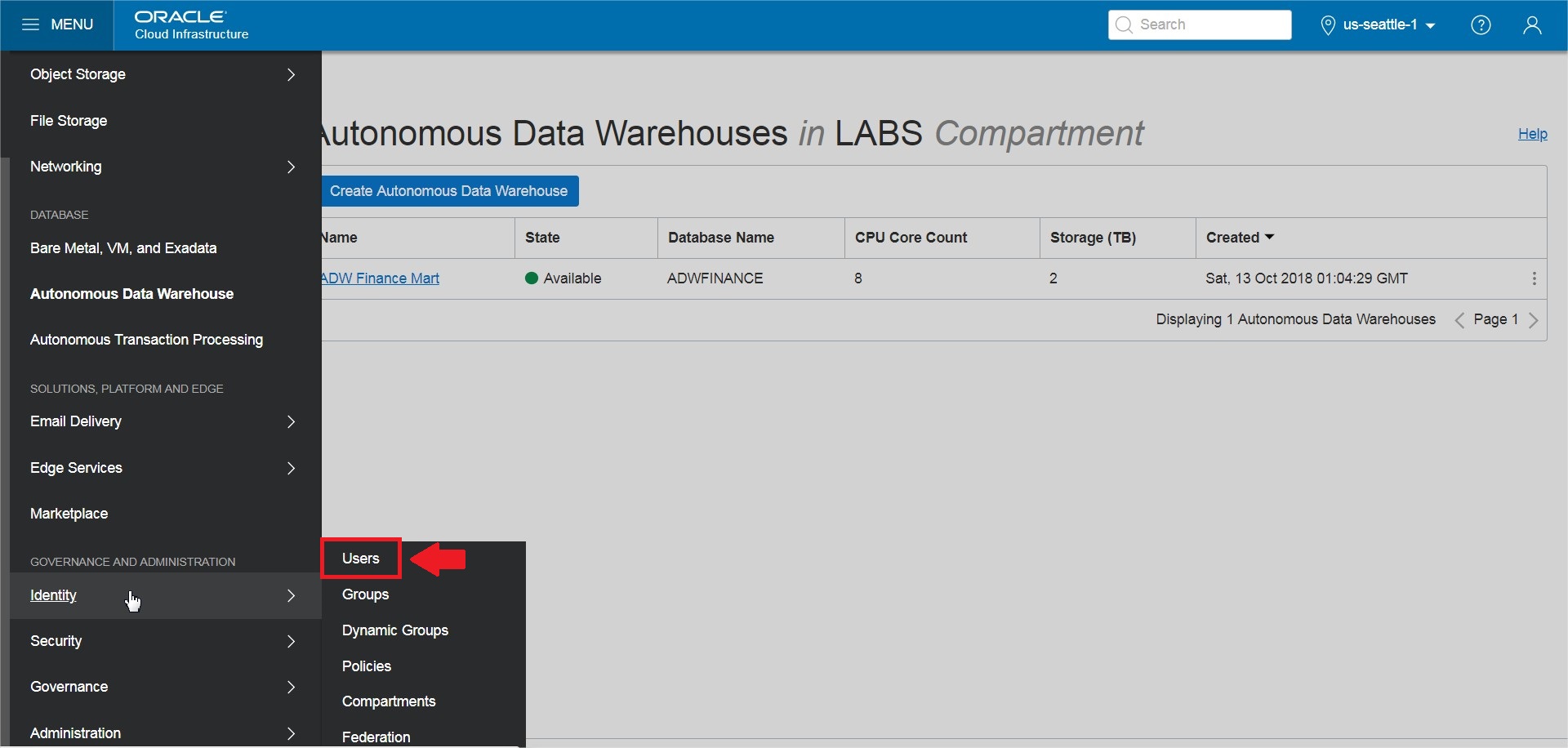This screenshot has height=748, width=1568.
Task: Expand the Security submenu chevron
Action: tap(291, 641)
